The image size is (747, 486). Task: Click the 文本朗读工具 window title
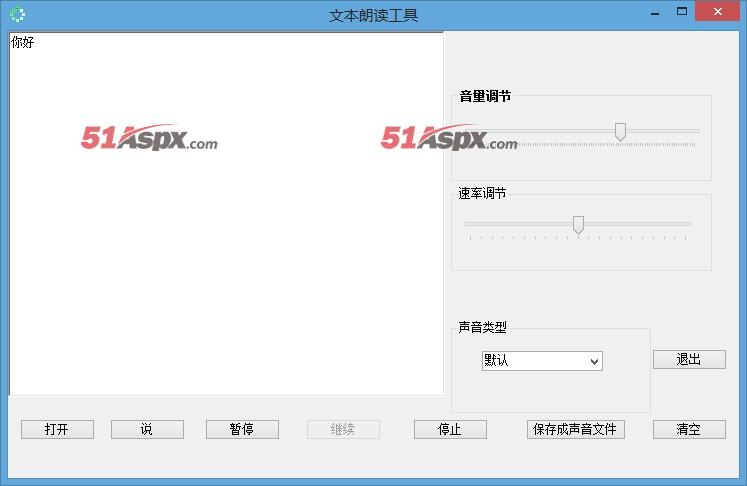(x=374, y=16)
